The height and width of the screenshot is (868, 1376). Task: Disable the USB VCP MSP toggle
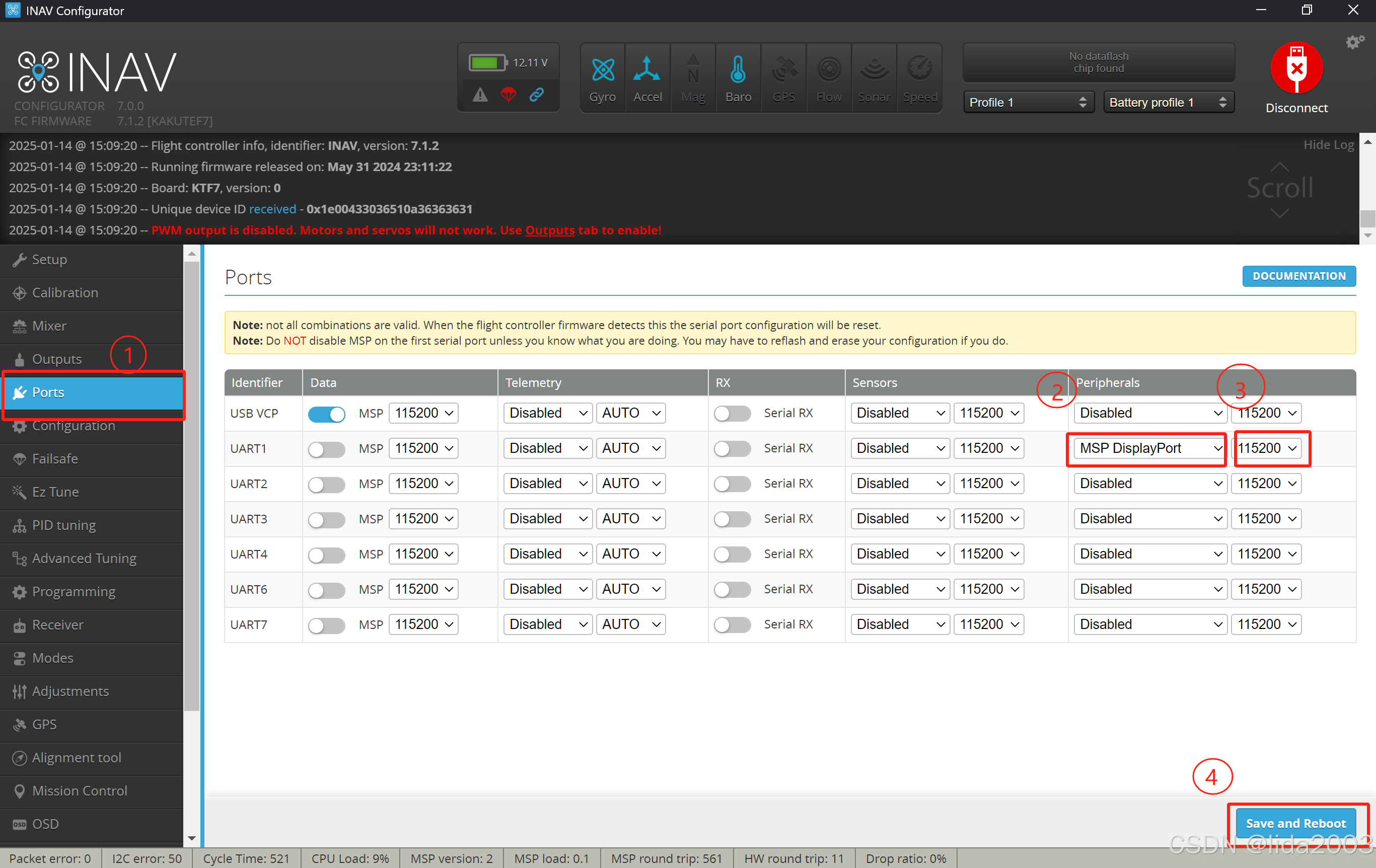326,414
